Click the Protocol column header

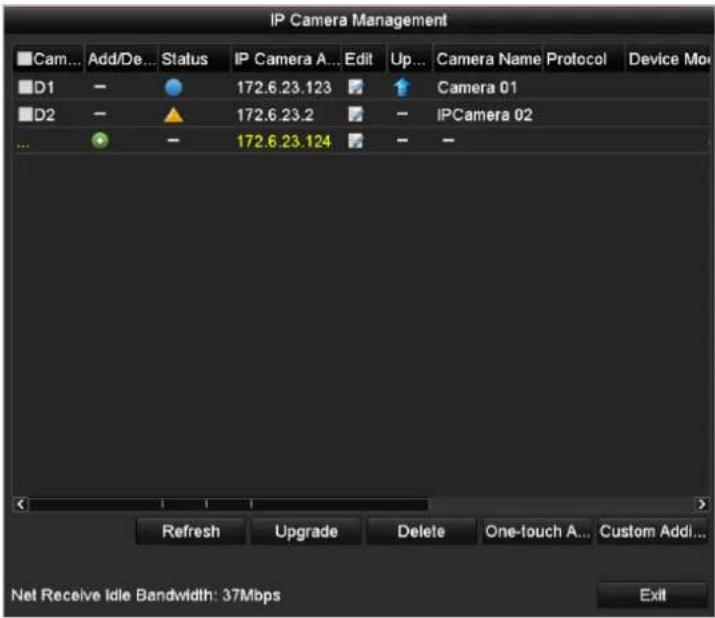click(584, 59)
